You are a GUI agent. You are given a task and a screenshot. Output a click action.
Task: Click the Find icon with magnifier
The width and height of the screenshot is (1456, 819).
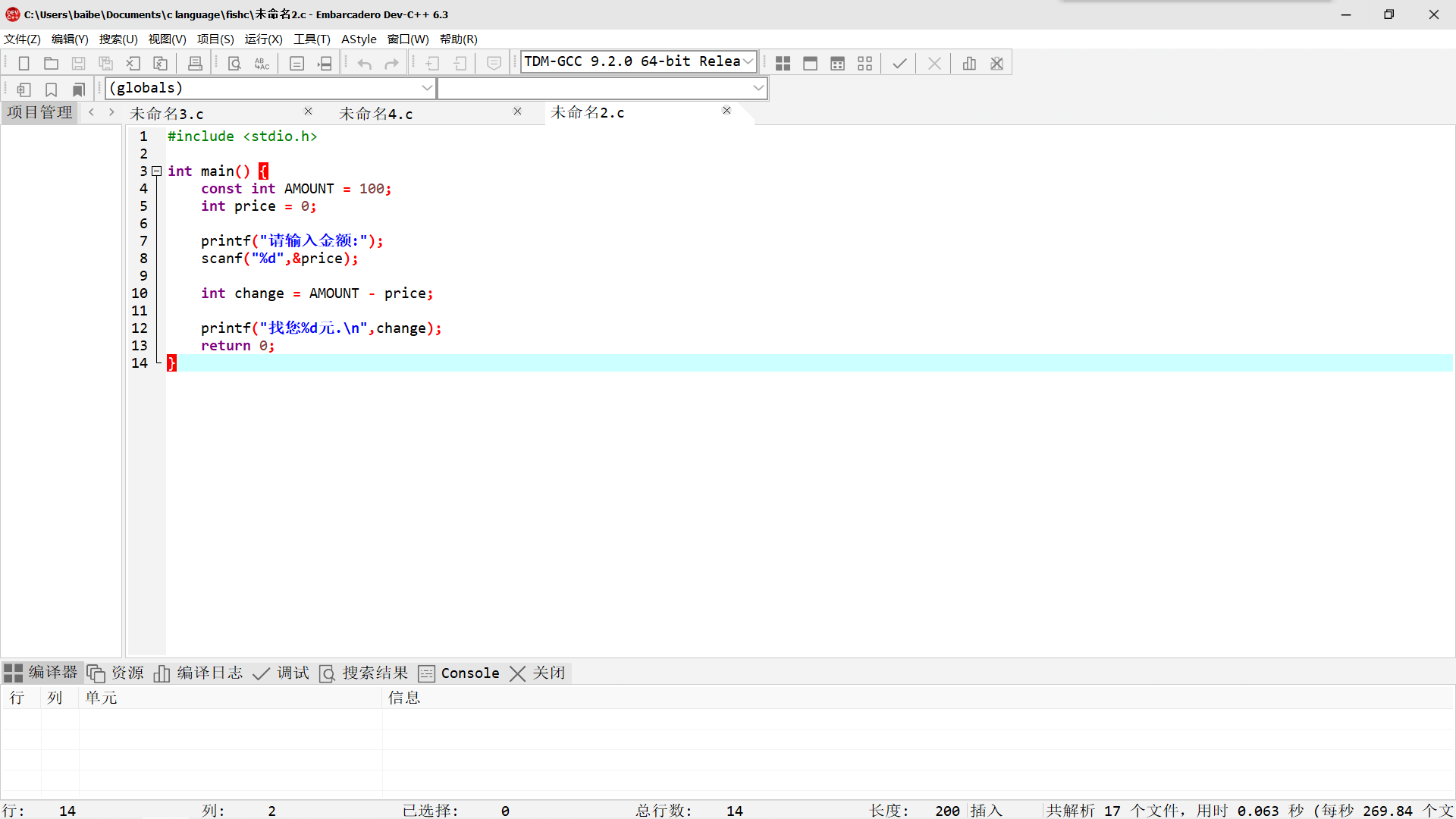[x=234, y=64]
